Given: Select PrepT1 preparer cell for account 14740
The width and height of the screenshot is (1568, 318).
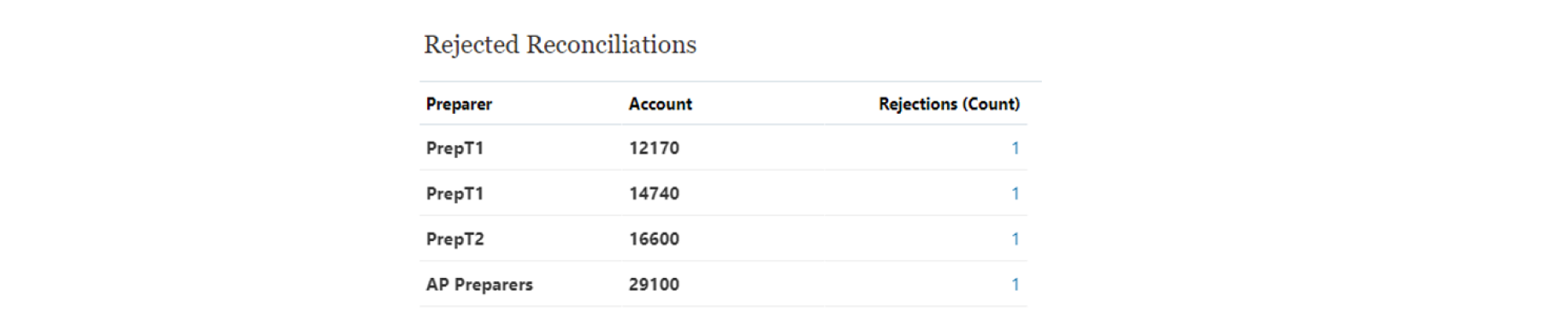Looking at the screenshot, I should (x=455, y=193).
